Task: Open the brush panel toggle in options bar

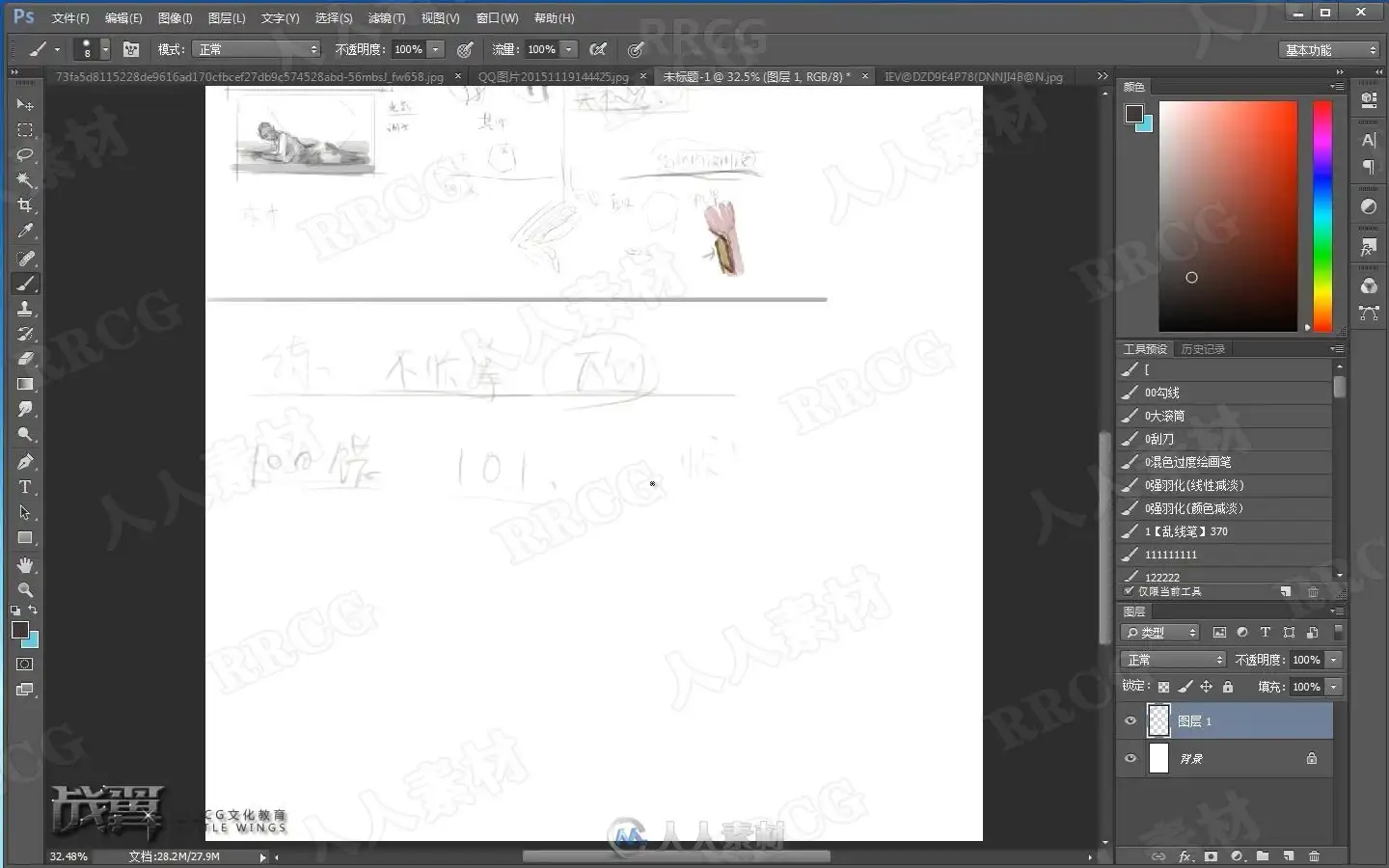Action: click(131, 49)
